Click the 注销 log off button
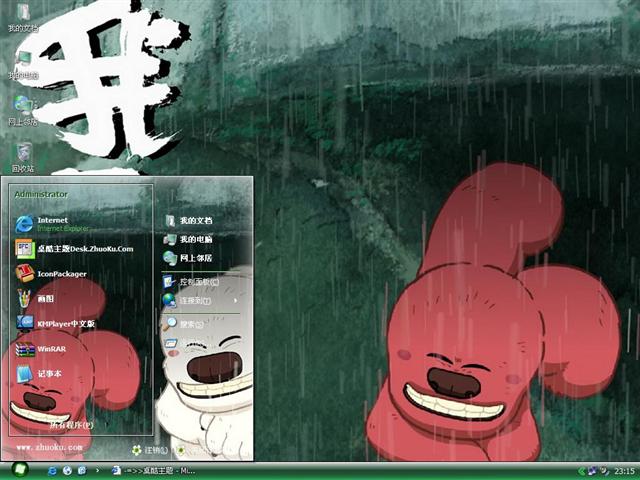The height and width of the screenshot is (480, 640). (150, 450)
